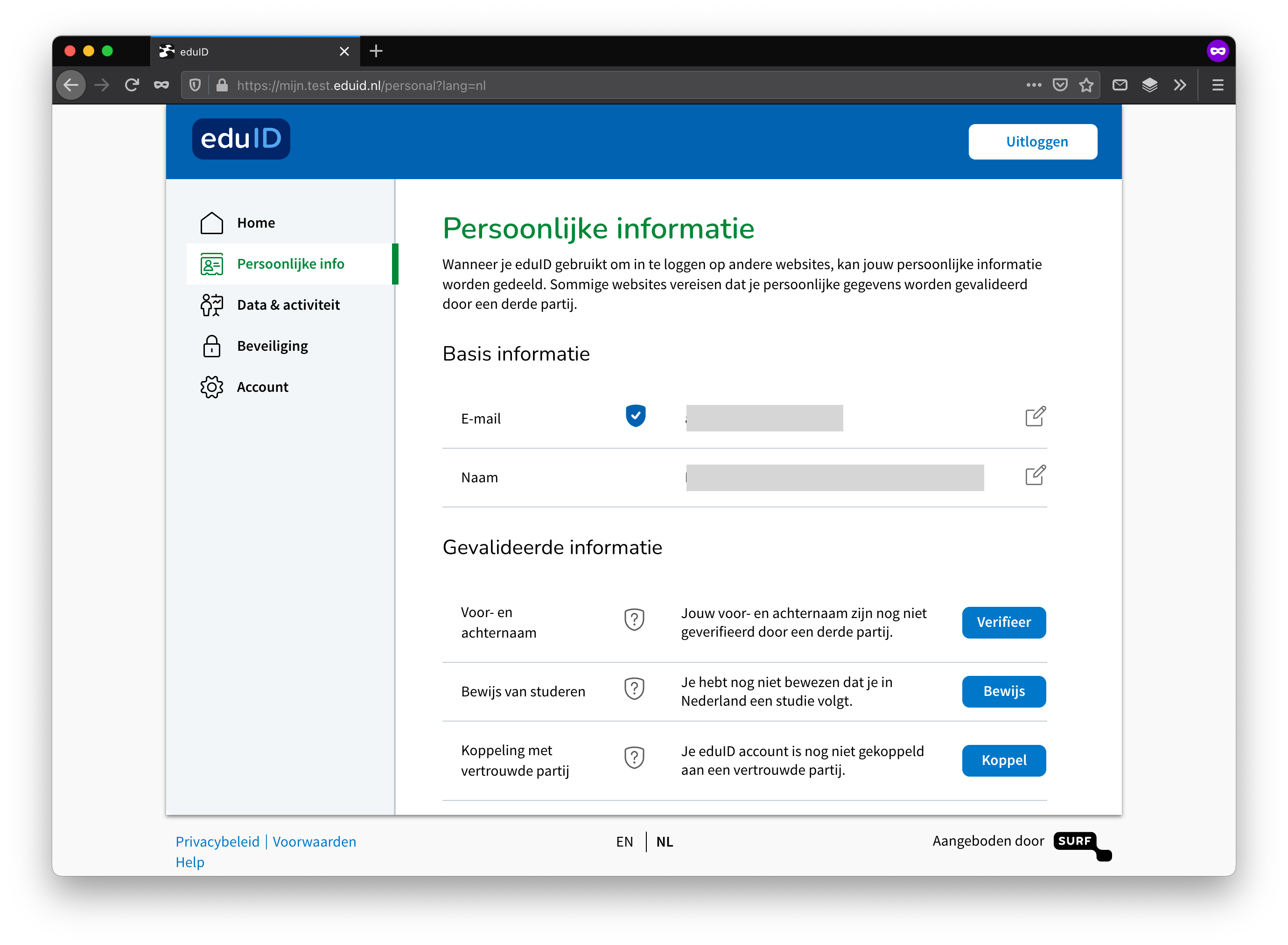Click the 'Persoonlijke informatie' heading
This screenshot has width=1288, height=945.
click(x=599, y=229)
